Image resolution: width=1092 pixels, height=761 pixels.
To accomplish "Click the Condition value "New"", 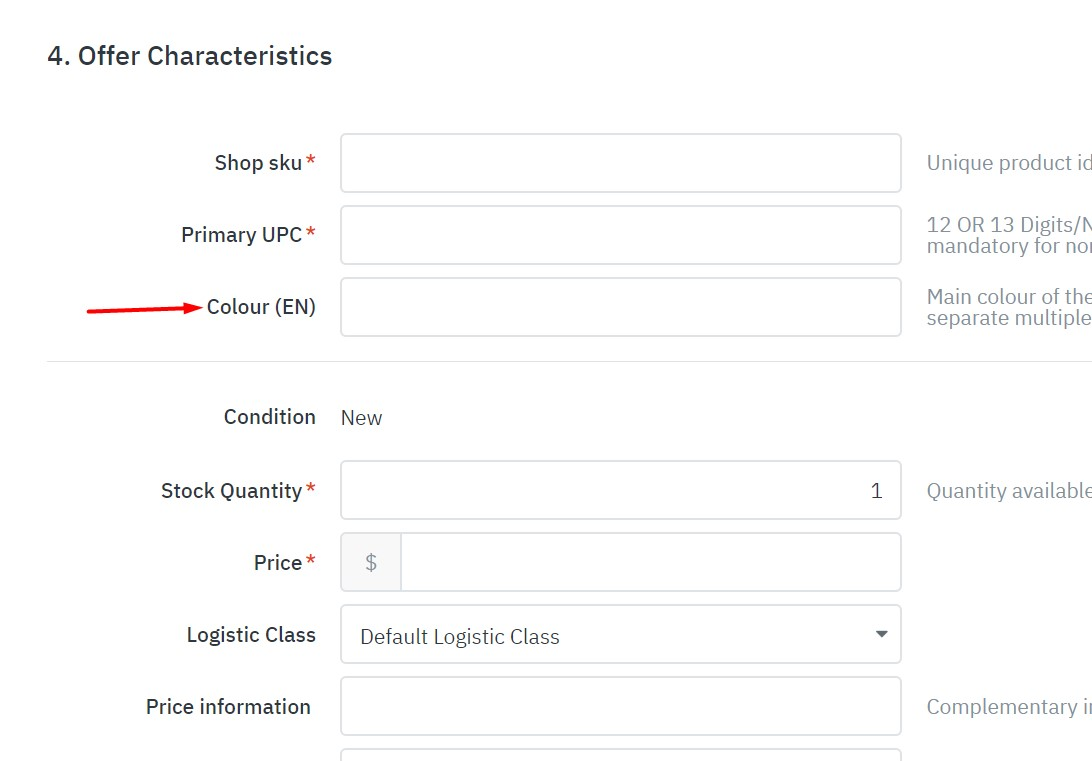I will 361,418.
